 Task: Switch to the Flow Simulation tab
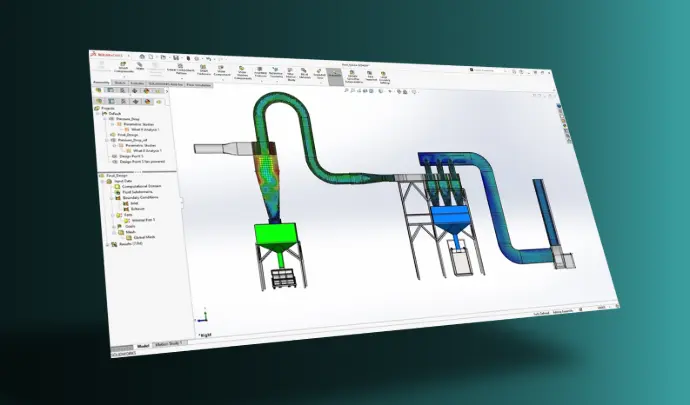[x=199, y=85]
